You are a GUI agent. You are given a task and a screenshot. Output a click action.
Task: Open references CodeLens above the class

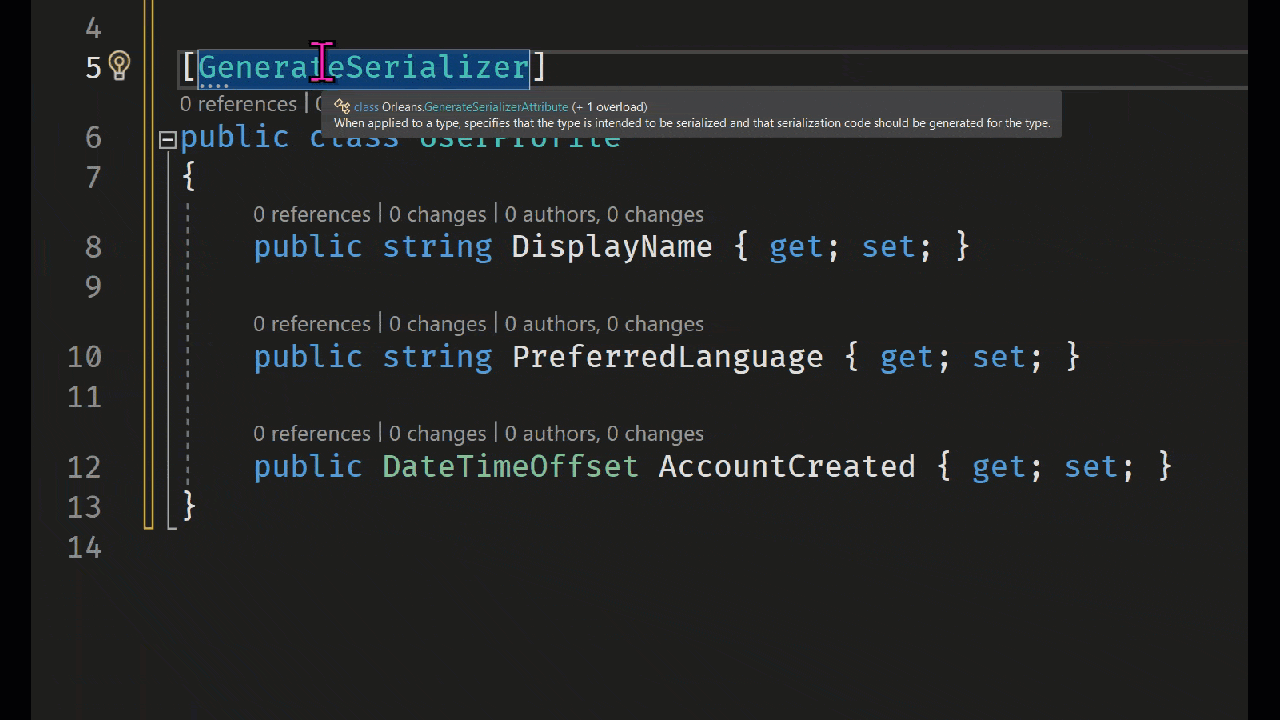(238, 104)
